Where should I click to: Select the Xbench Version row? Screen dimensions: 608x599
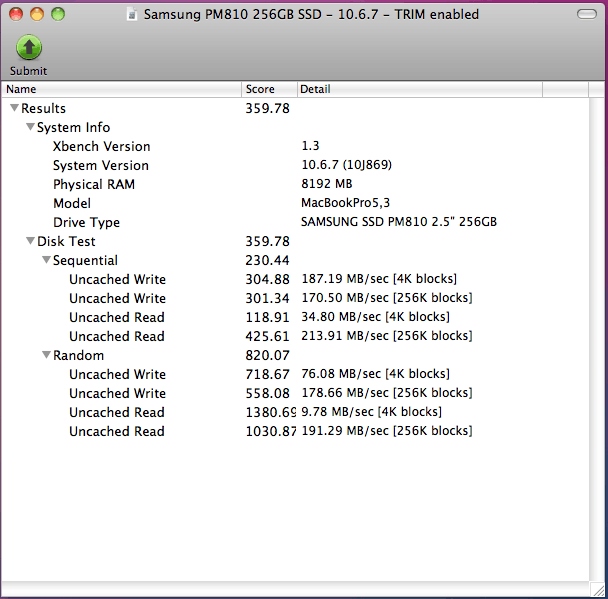pos(295,146)
